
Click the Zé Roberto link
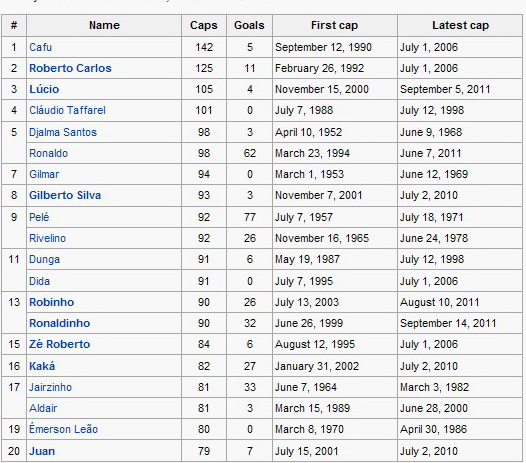tap(59, 344)
